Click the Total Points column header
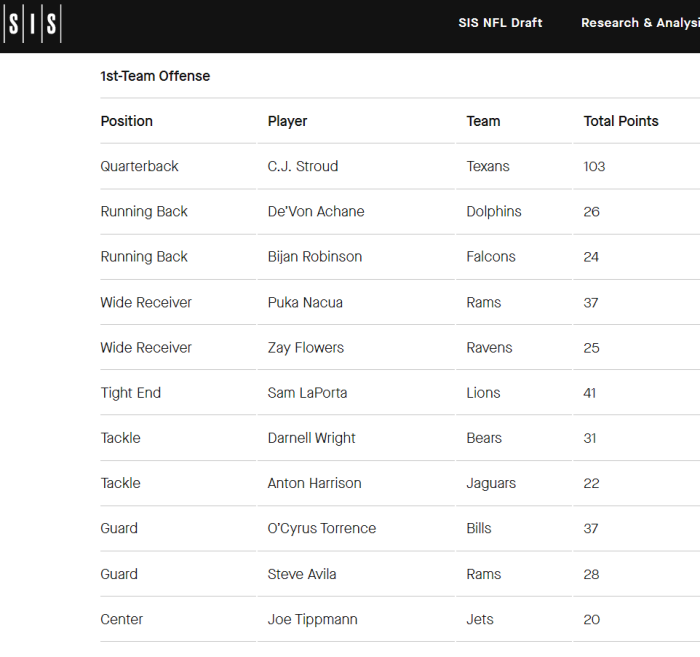 (x=621, y=121)
